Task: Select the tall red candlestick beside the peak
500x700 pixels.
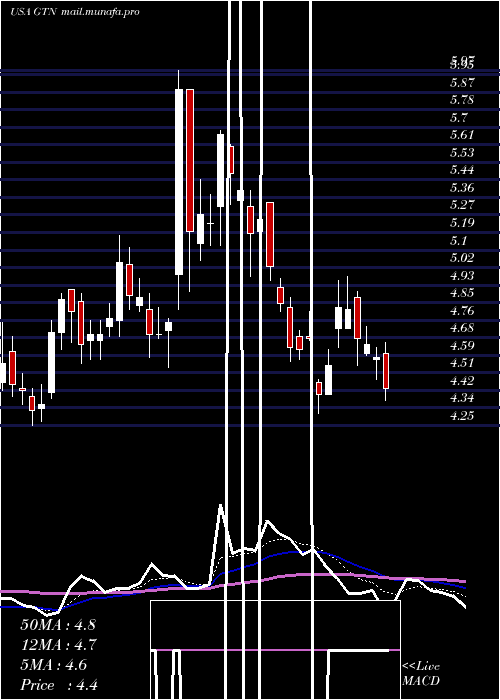Action: point(190,160)
